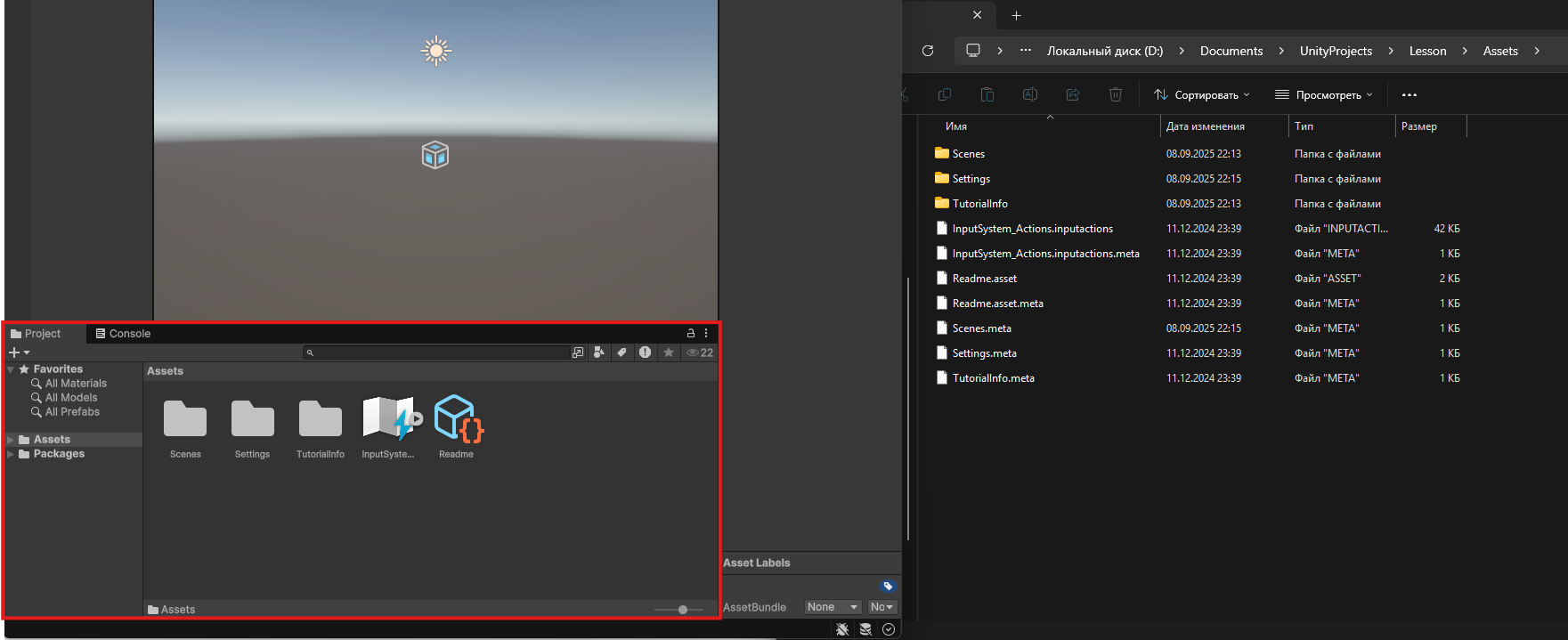The image size is (1568, 640).
Task: Open the AssetBundle None dropdown
Action: (x=832, y=607)
